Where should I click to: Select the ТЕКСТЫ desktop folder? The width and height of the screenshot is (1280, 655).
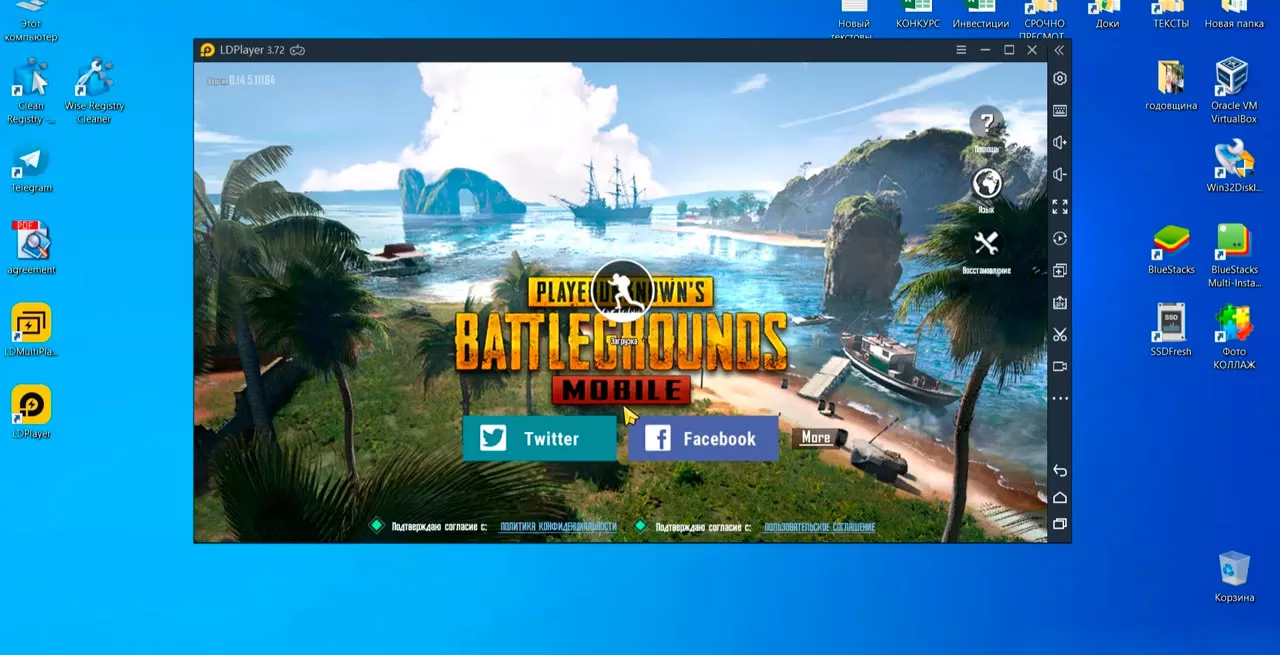(1171, 15)
